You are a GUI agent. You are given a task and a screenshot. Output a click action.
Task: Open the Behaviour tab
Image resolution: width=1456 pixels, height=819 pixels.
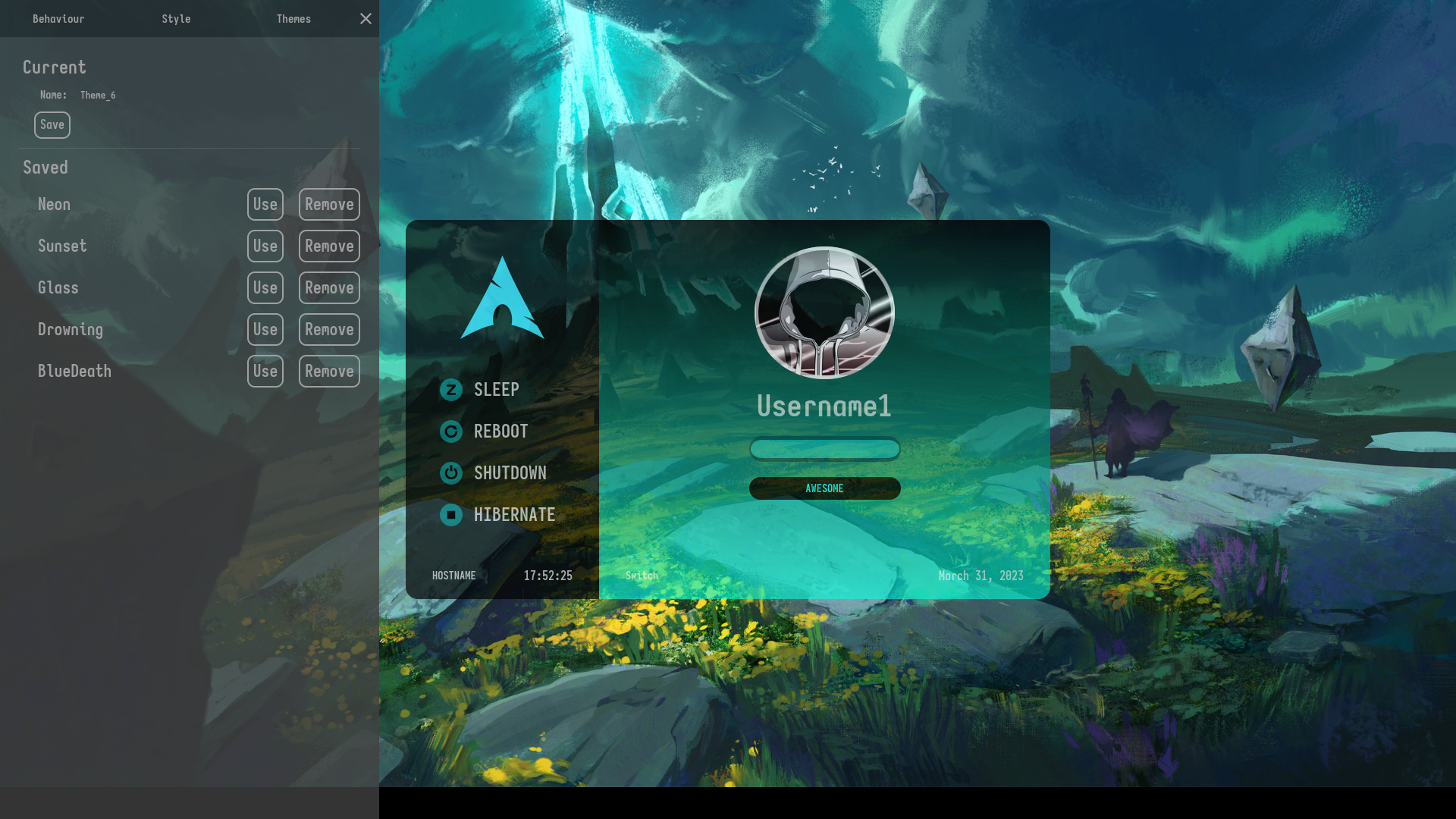(58, 19)
